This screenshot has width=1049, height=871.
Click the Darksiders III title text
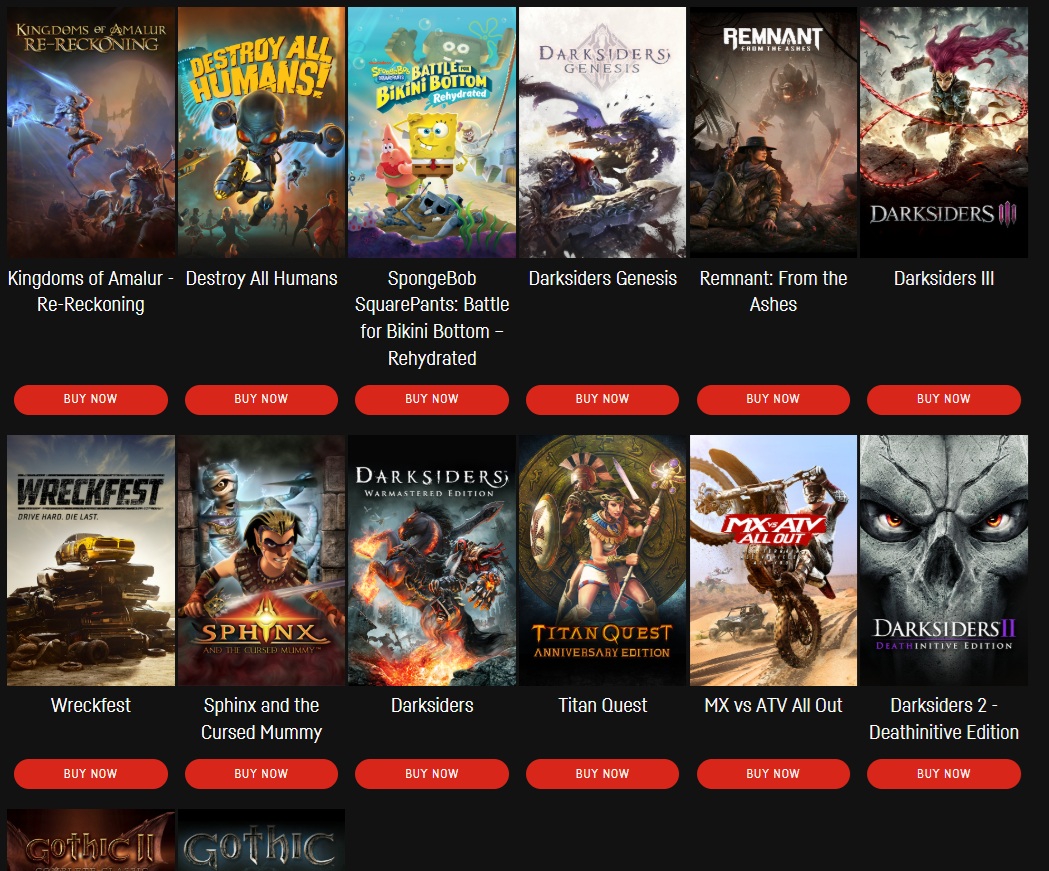coord(944,278)
